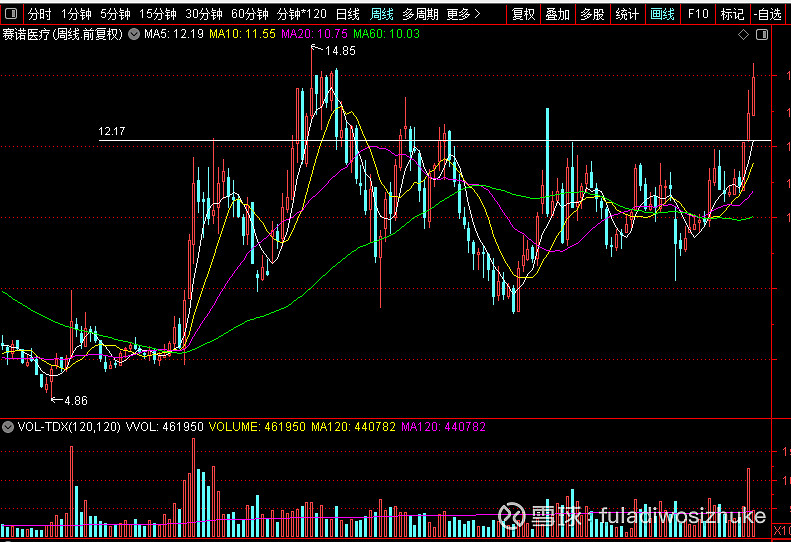Expand the VOL-TDX indicator dropdown
Viewport: 791px width, 542px height.
tap(8, 427)
